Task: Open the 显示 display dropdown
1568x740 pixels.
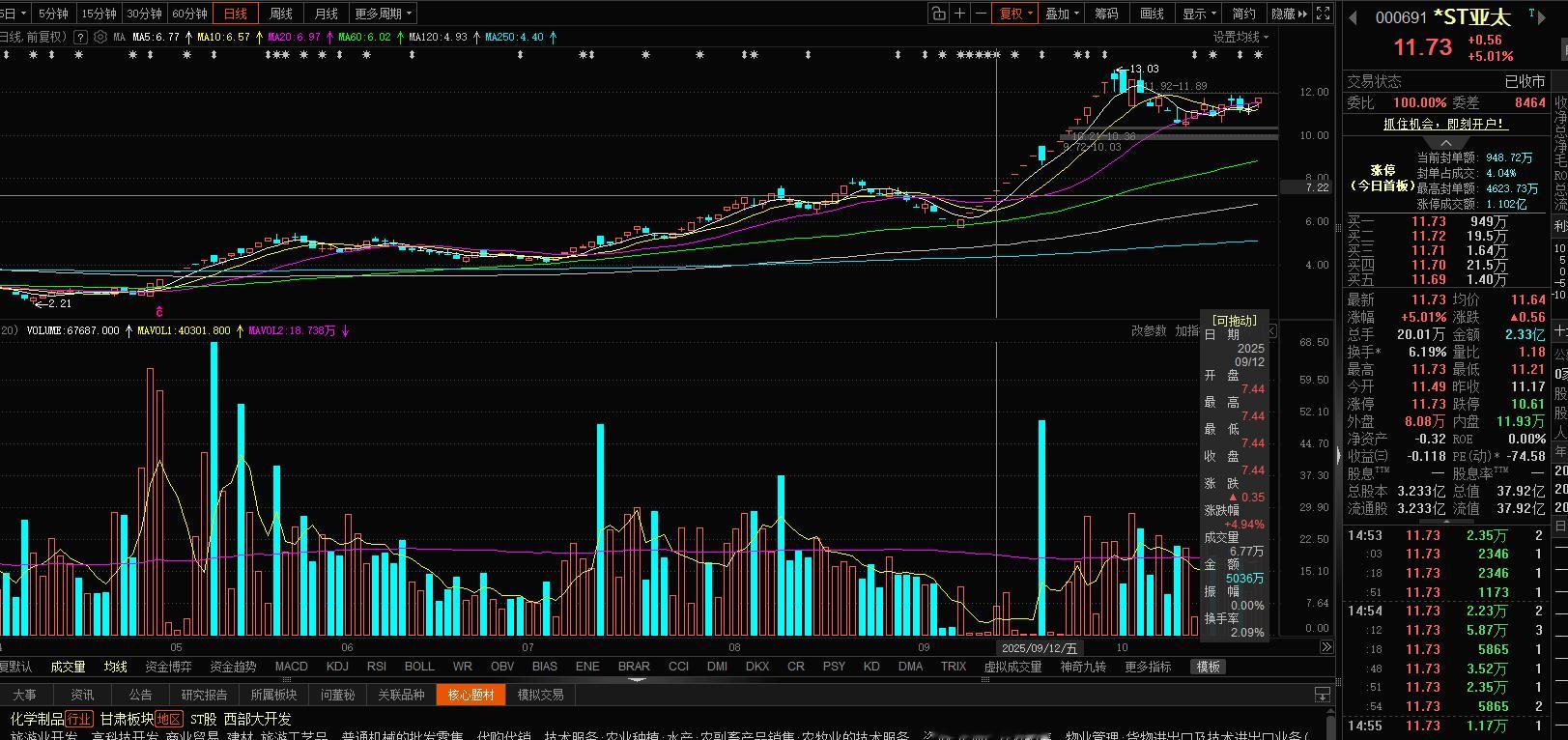Action: point(1200,14)
